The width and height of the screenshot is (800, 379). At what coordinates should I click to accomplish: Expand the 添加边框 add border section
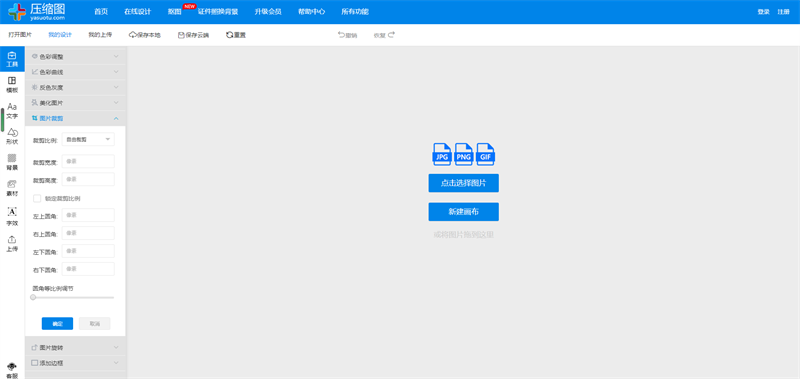tap(75, 363)
